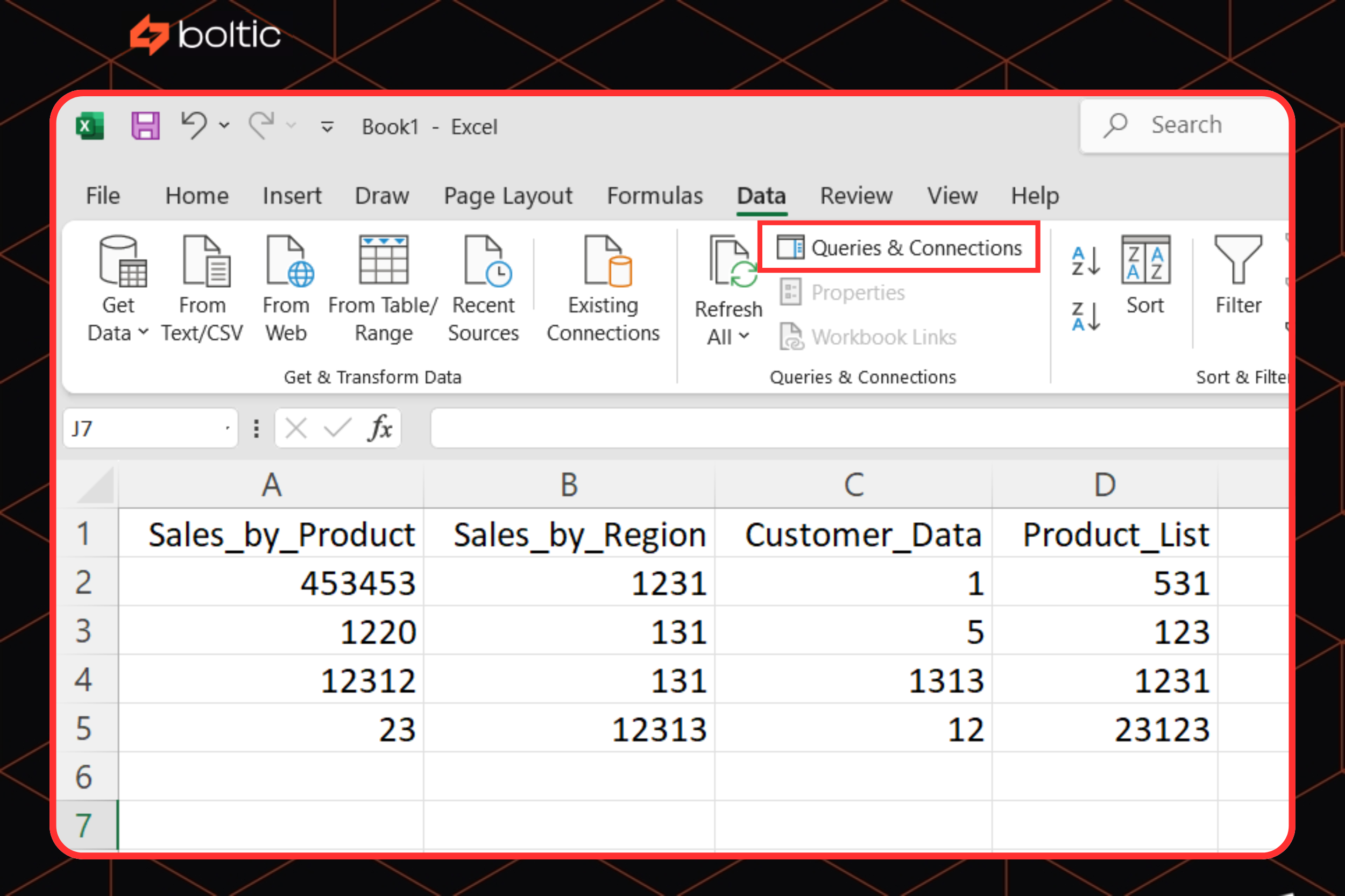Image resolution: width=1345 pixels, height=896 pixels.
Task: Select column A header
Action: [x=272, y=485]
